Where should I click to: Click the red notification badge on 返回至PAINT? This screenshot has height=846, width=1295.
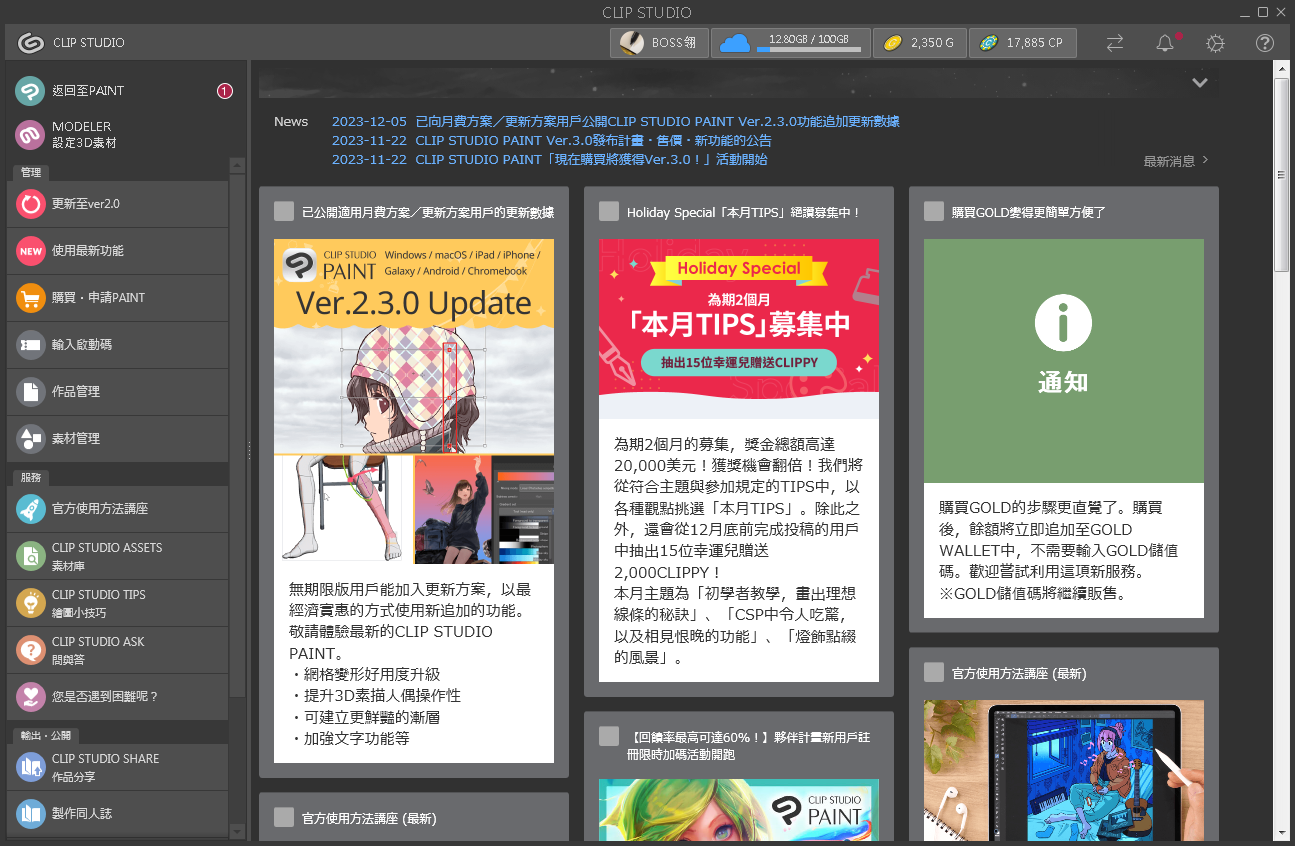coord(225,91)
